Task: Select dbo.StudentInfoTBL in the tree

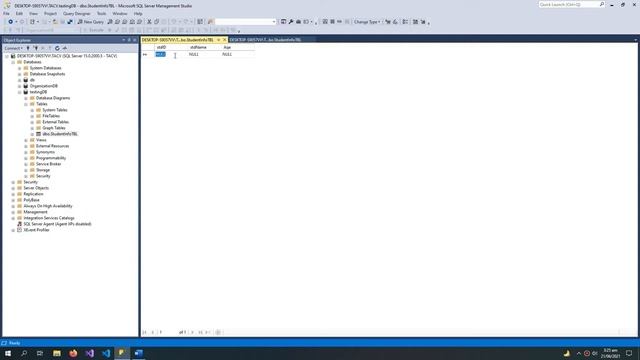Action: [60, 134]
